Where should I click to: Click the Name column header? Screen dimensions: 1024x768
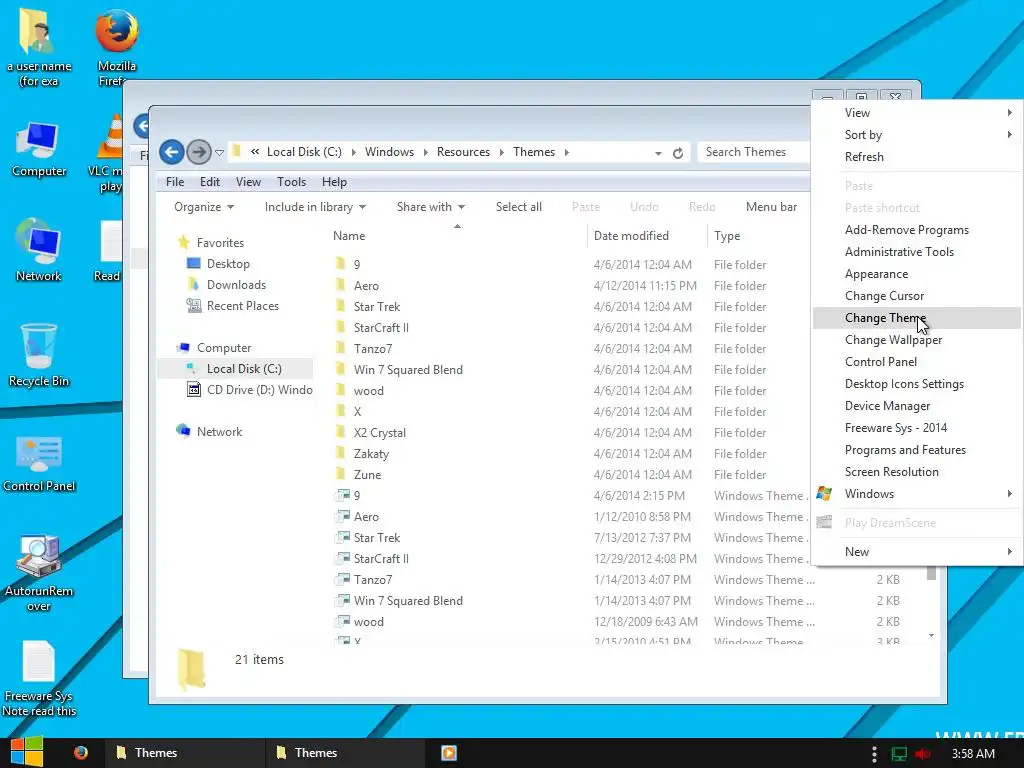click(457, 236)
